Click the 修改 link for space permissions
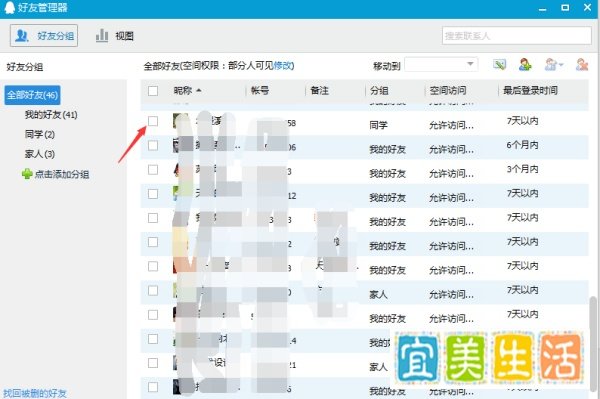This screenshot has height=399, width=600. point(283,65)
